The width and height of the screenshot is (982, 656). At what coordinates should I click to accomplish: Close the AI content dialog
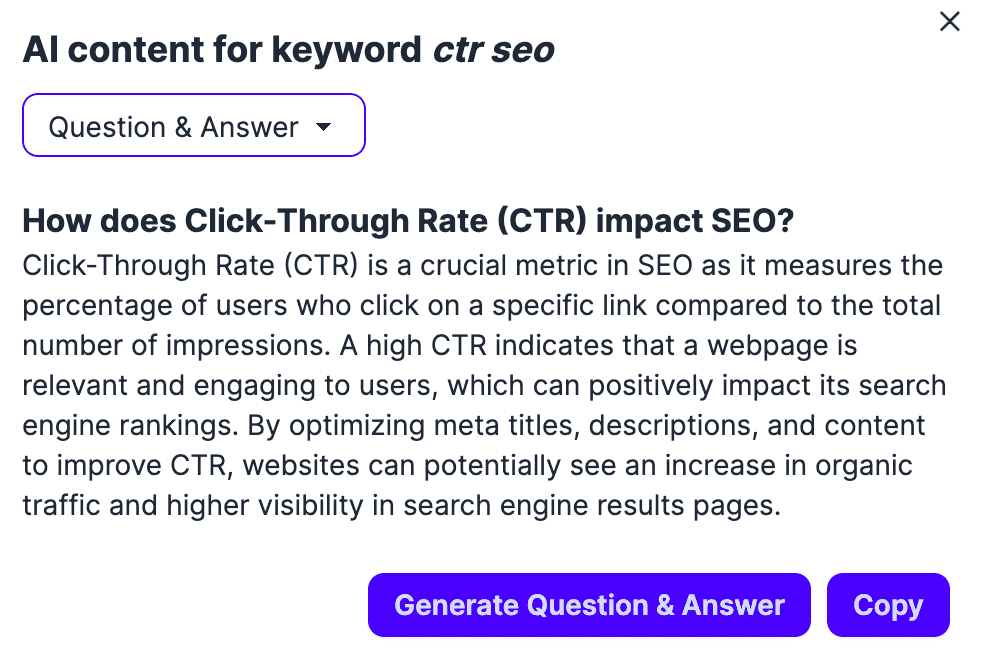coord(949,22)
